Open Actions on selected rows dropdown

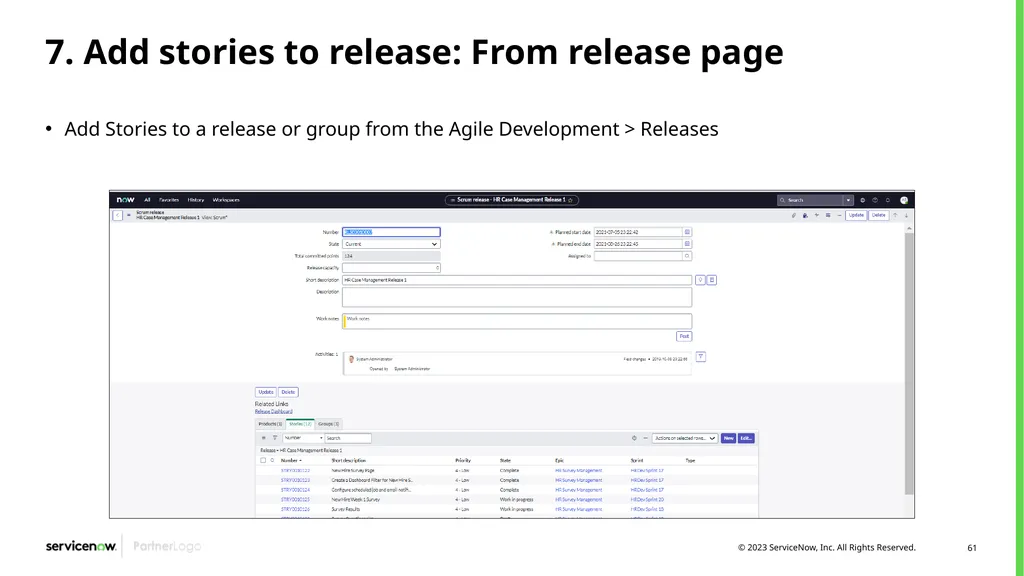coord(684,438)
